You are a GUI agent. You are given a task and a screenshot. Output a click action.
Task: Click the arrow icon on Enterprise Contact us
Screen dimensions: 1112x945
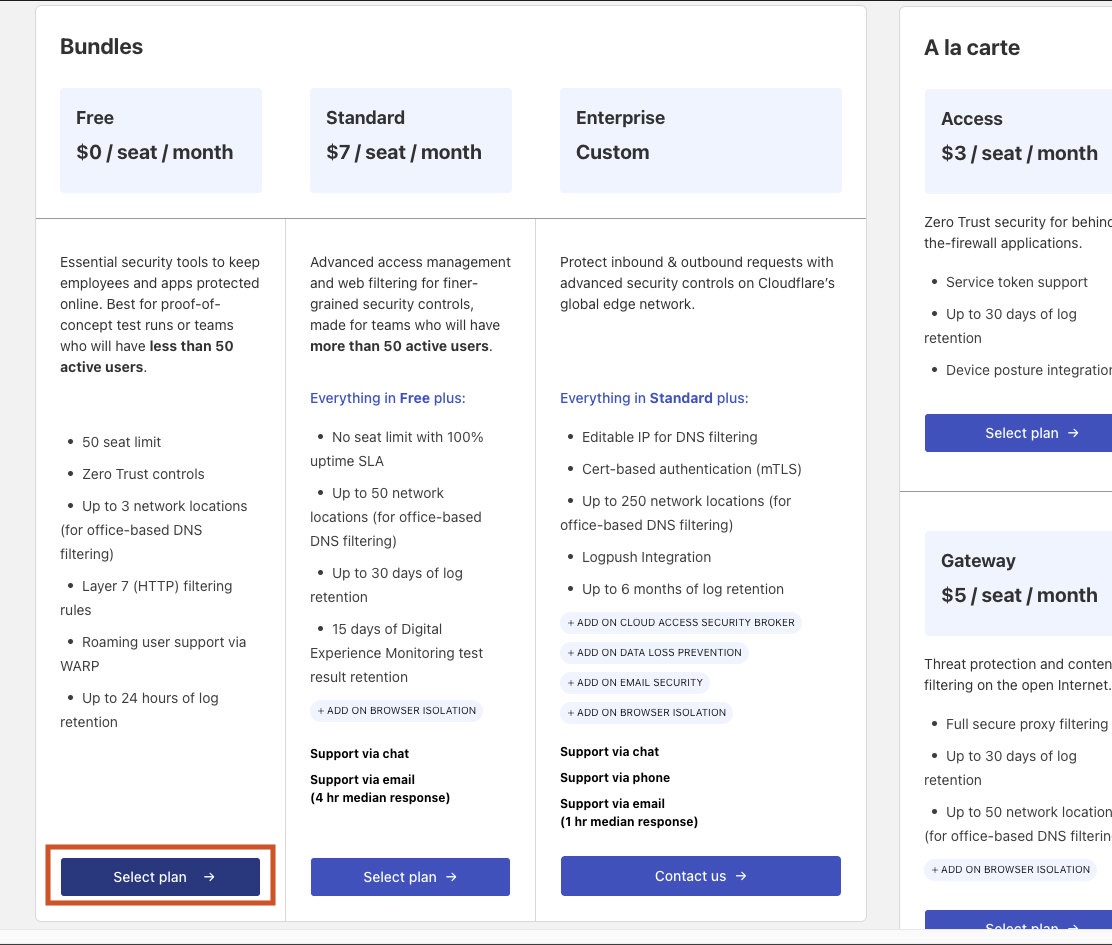pyautogui.click(x=741, y=876)
